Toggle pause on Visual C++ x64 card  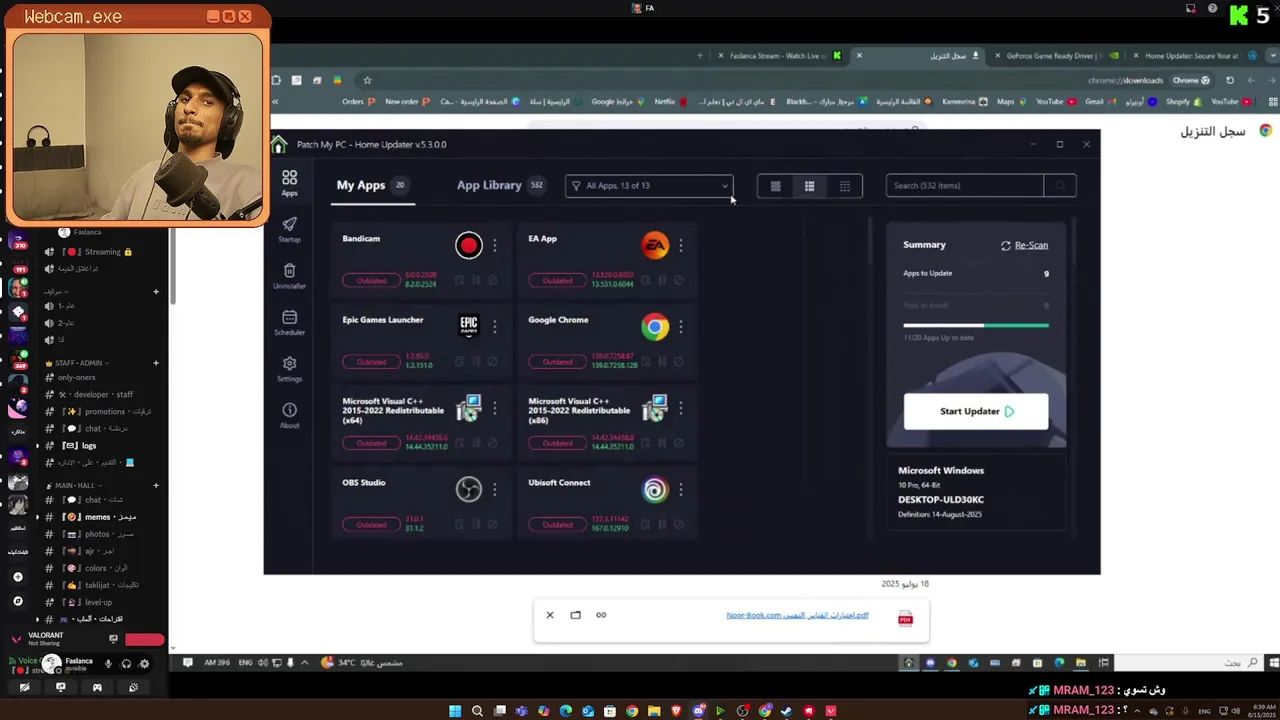pos(476,444)
